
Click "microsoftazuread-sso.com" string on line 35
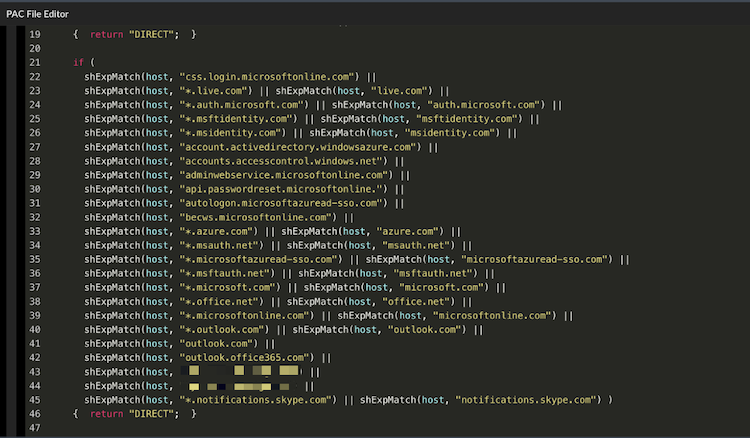coord(537,259)
